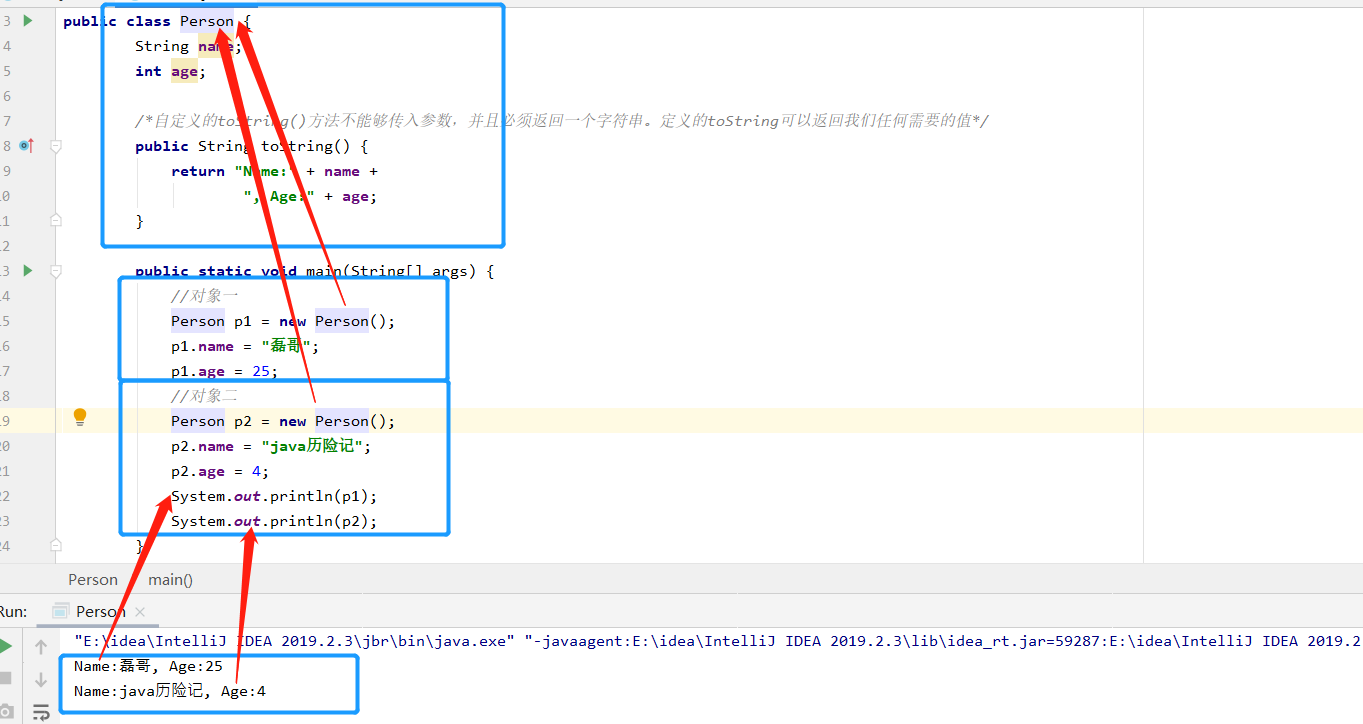Image resolution: width=1363 pixels, height=724 pixels.
Task: Click the value 4 in p2.age assignment
Action: point(257,471)
